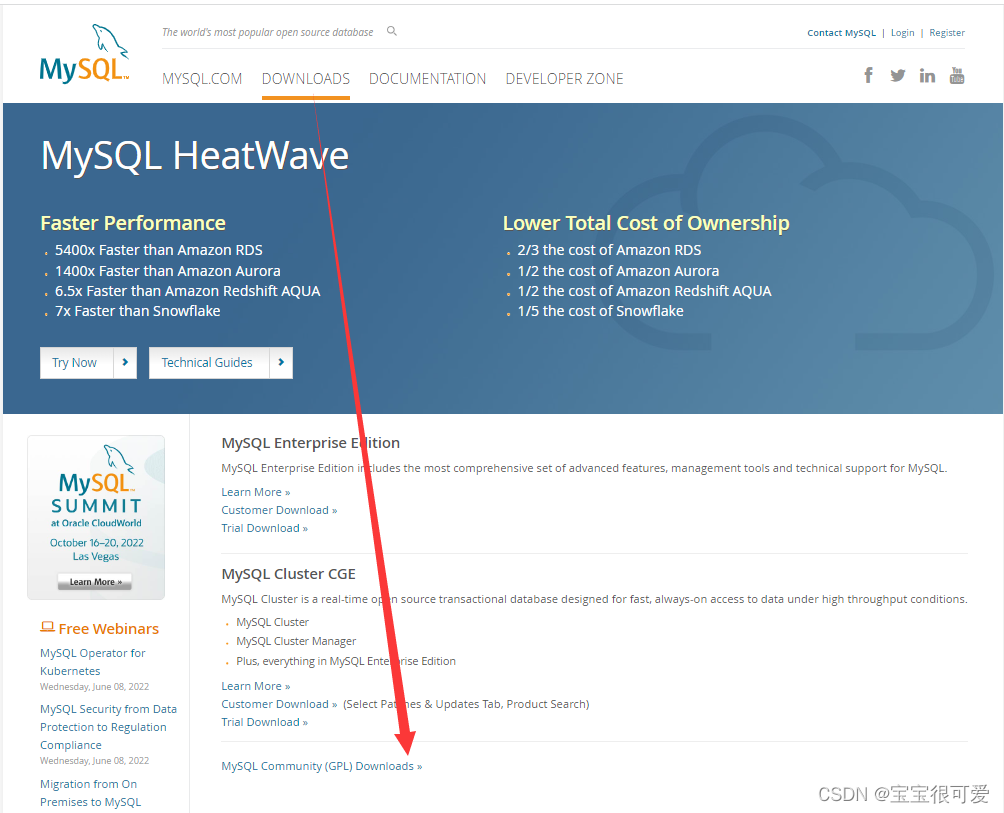
Task: Click '5400x Faster than Amazon RDS' text
Action: [x=159, y=250]
